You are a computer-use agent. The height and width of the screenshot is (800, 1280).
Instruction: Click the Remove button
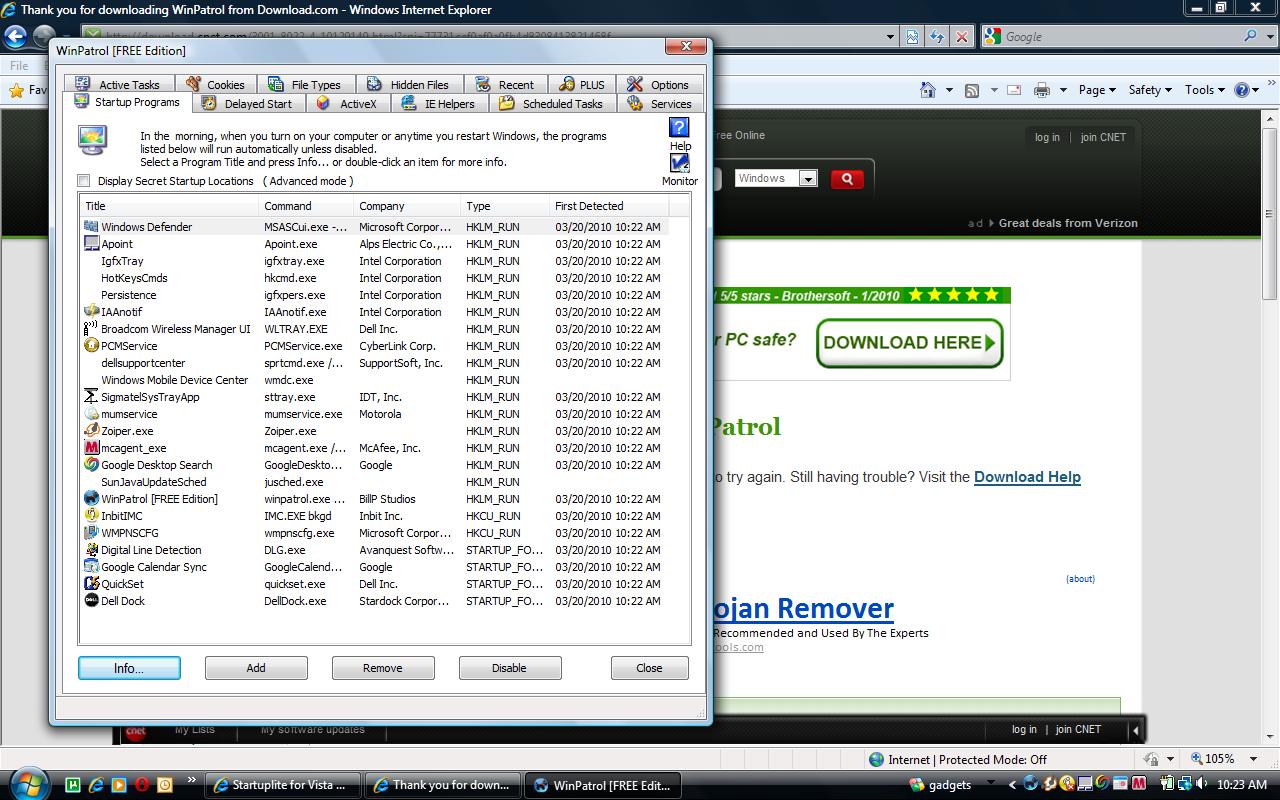coord(383,668)
